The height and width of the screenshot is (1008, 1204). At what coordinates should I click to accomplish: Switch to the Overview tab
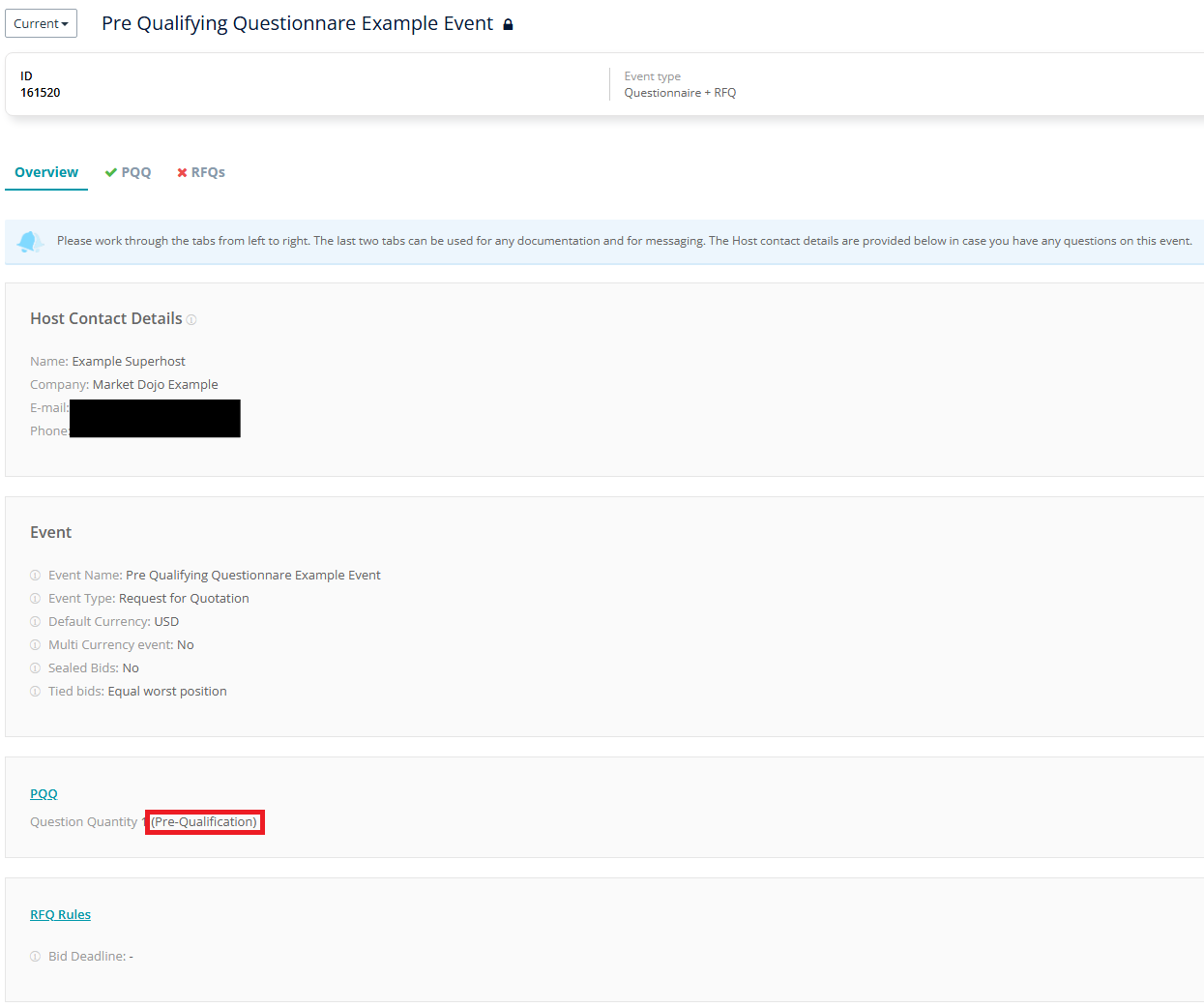click(x=46, y=172)
